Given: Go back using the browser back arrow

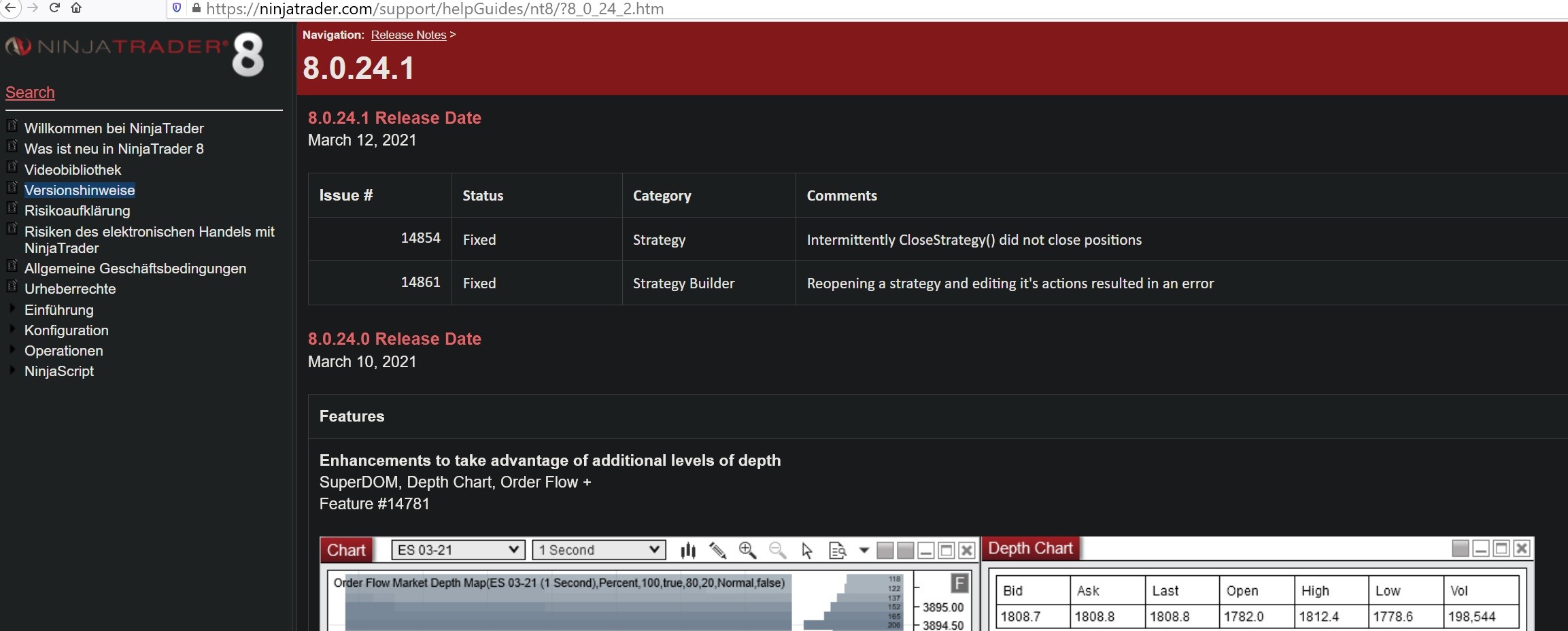Looking at the screenshot, I should click(x=10, y=8).
